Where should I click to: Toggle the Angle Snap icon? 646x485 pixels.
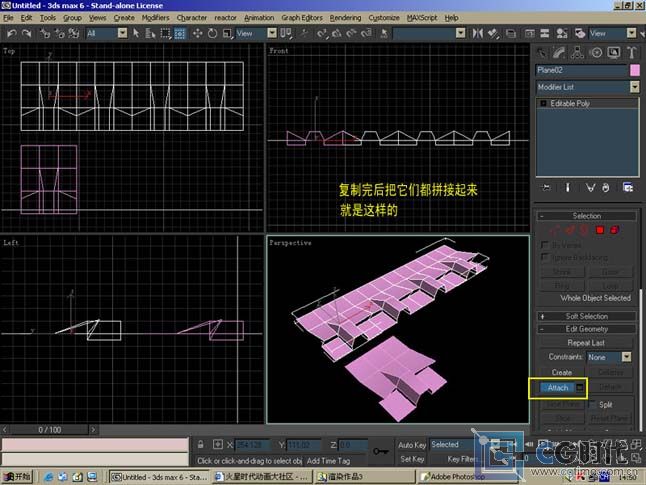[337, 33]
